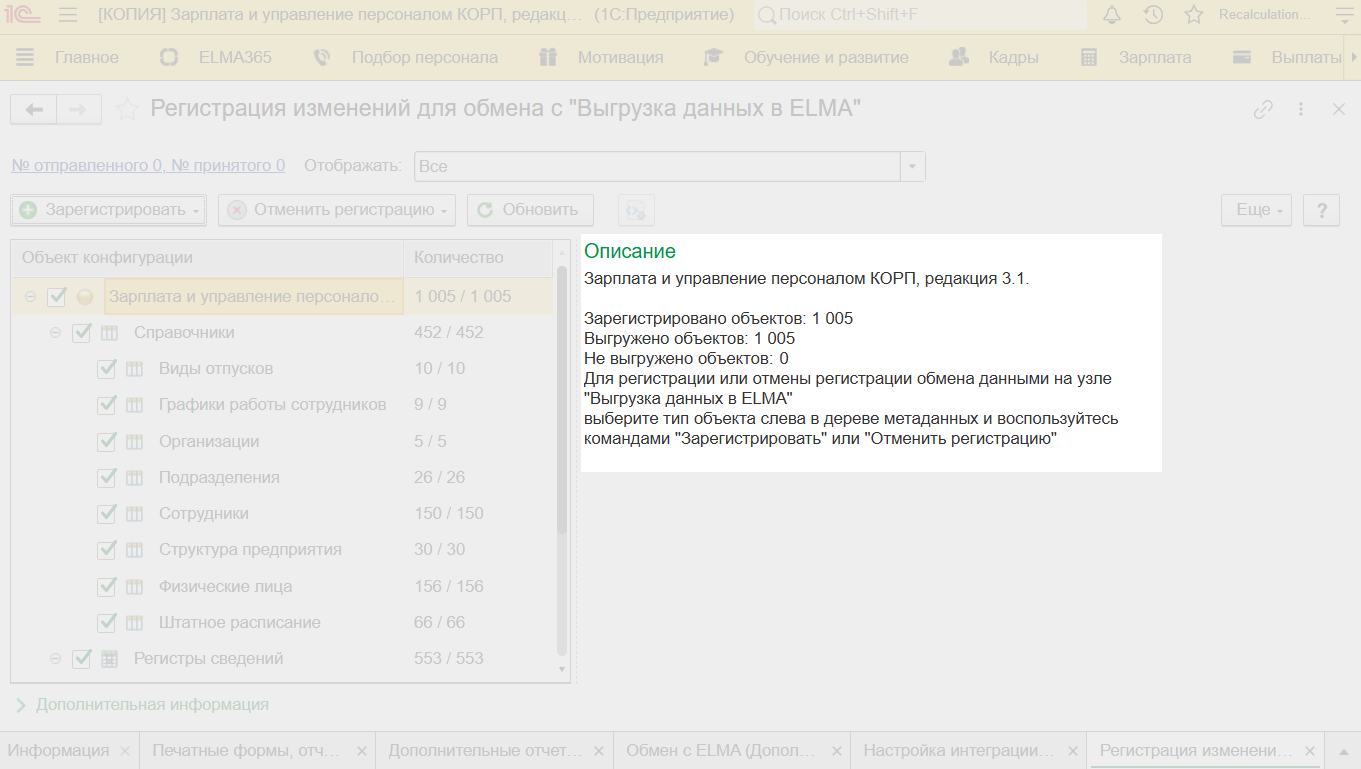The image size is (1361, 769).
Task: Toggle the Зарплата и управление персоналом root checkbox
Action: tap(57, 297)
